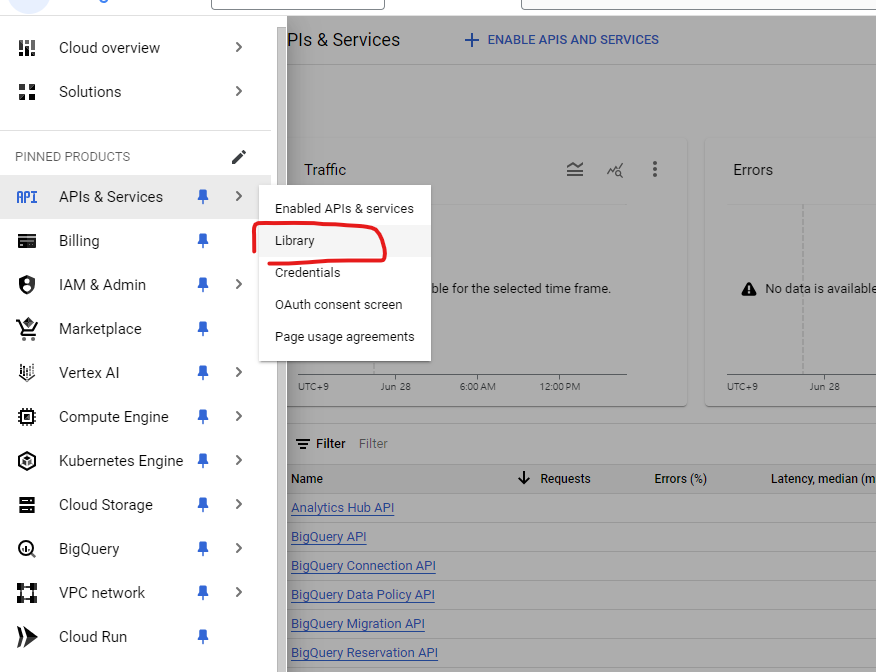Image resolution: width=876 pixels, height=672 pixels.
Task: Open Page usage agreements submenu item
Action: click(x=344, y=337)
